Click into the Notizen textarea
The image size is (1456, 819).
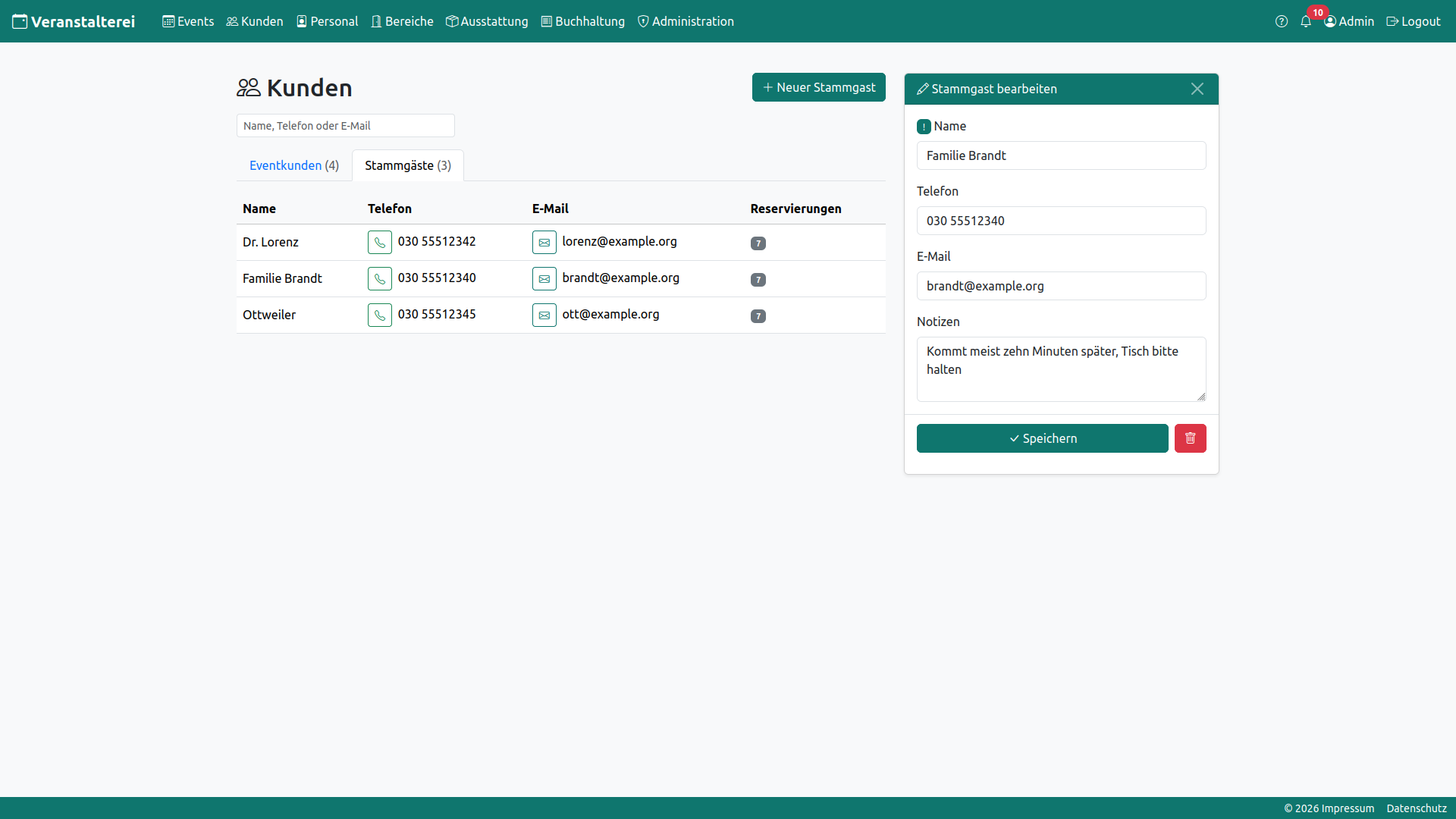1062,369
